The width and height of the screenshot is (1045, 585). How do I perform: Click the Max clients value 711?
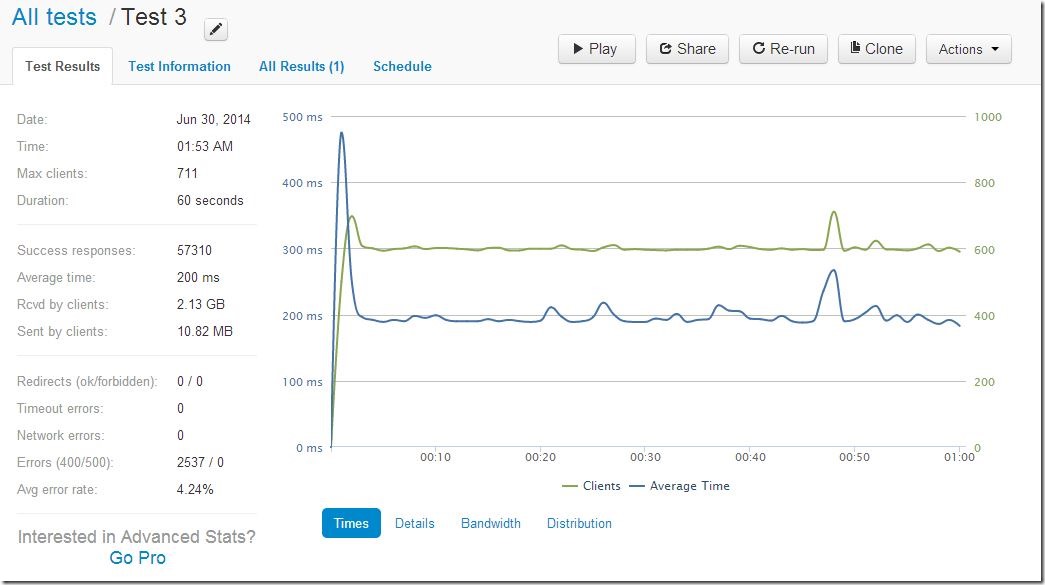tap(187, 173)
